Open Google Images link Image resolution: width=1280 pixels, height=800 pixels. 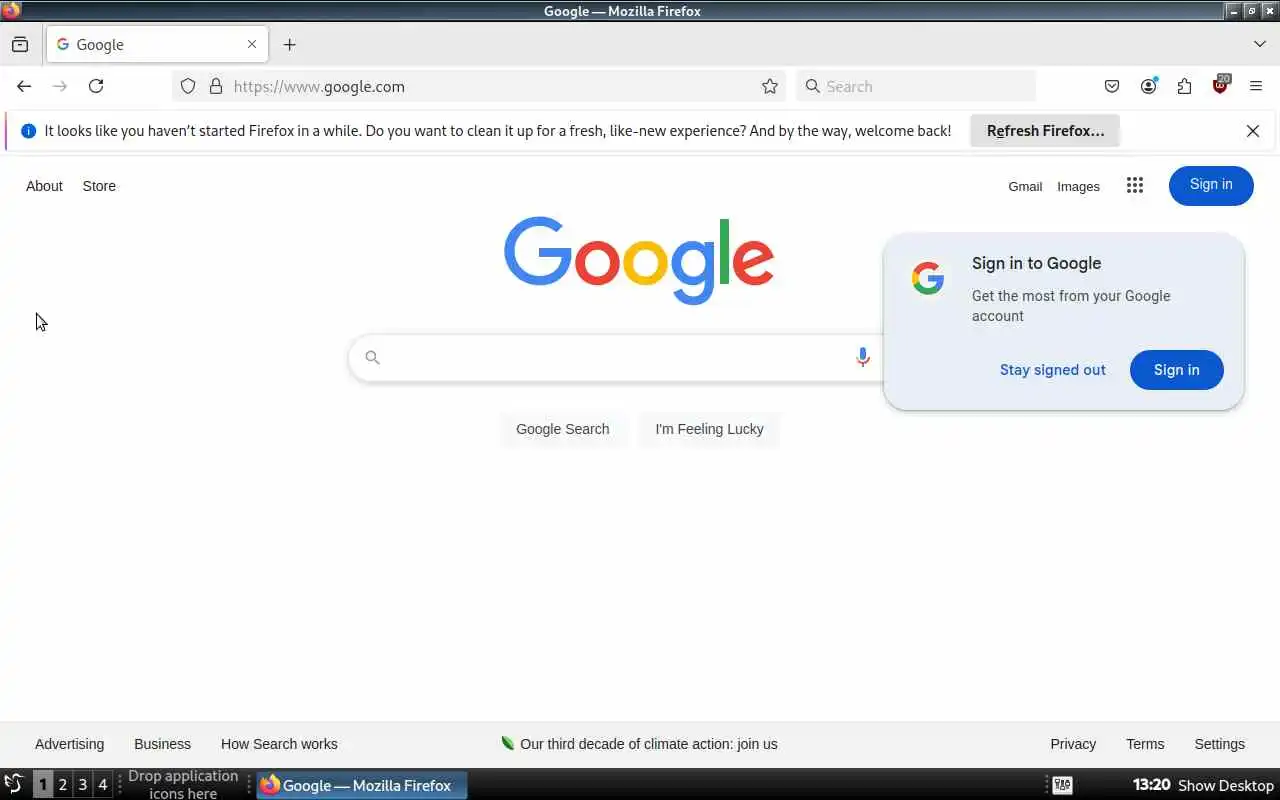(x=1078, y=186)
